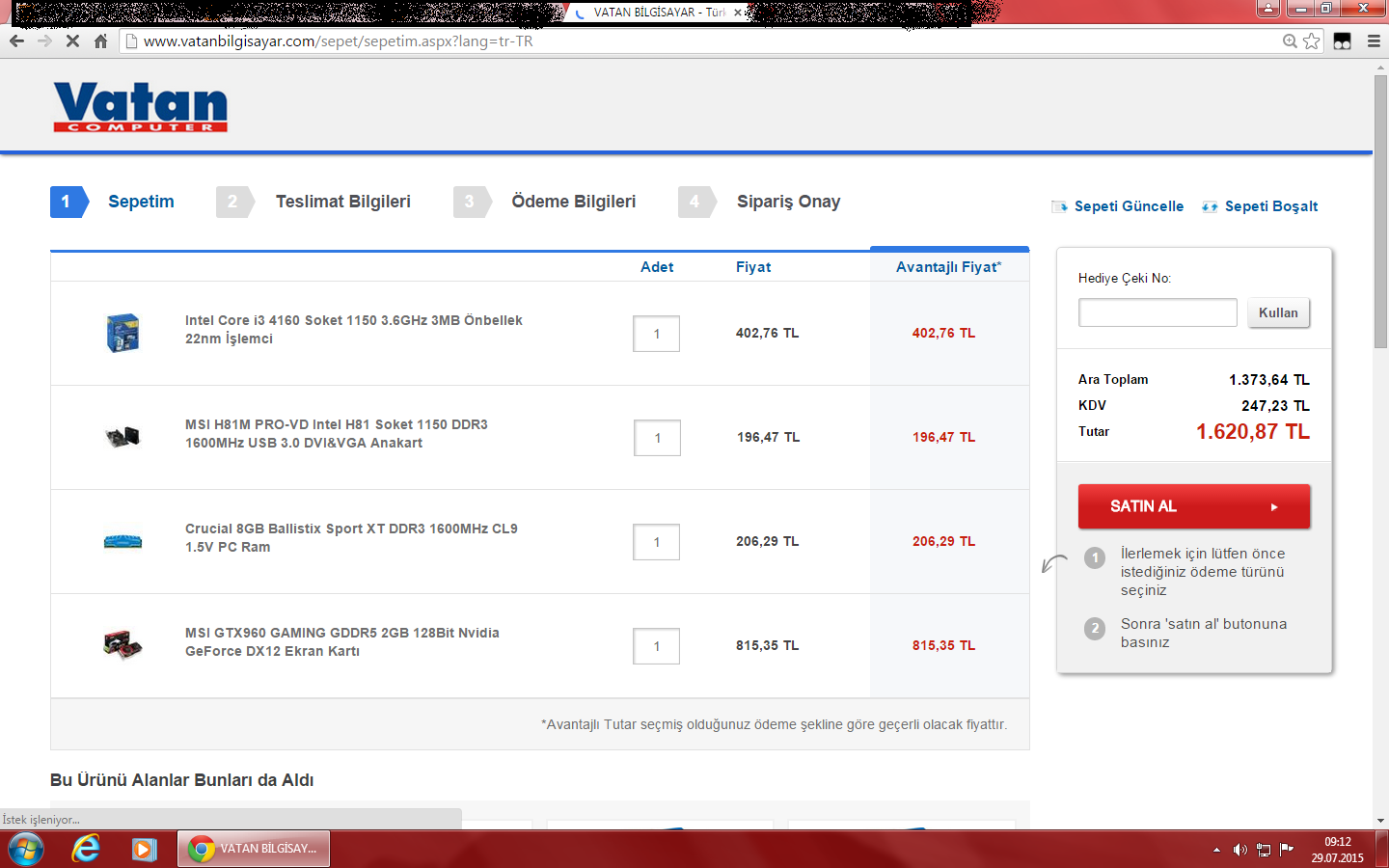Click the Ara Toplam value 1.373,64 TL
This screenshot has width=1389, height=868.
(1269, 380)
